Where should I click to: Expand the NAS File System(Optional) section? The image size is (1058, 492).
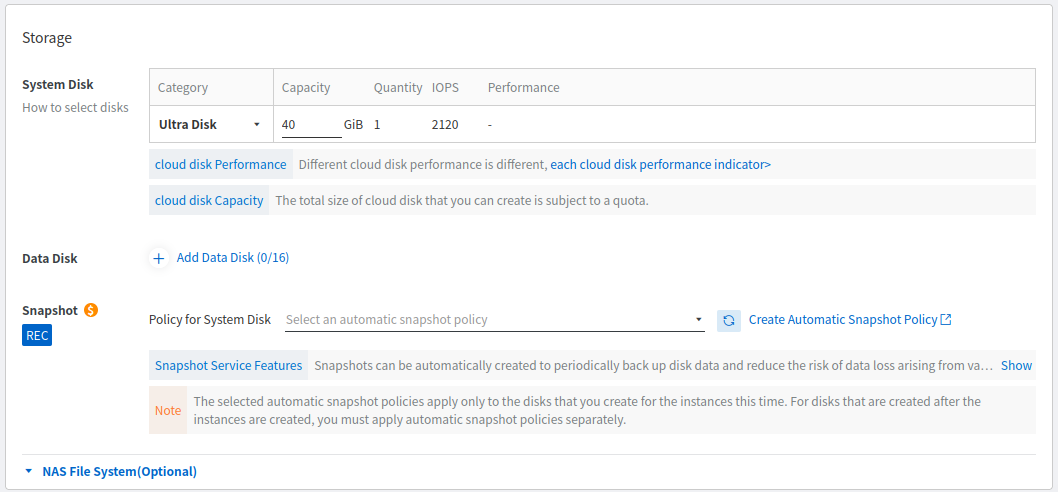(119, 471)
